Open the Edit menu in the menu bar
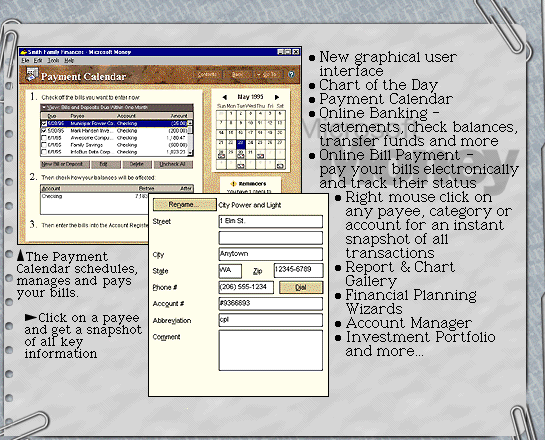This screenshot has width=545, height=440. click(38, 60)
